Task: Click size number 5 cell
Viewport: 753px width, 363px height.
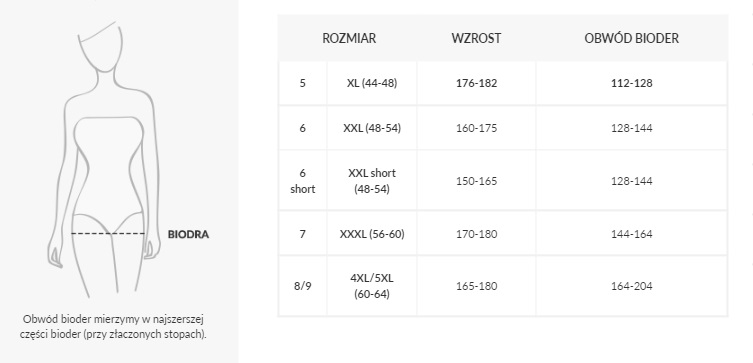Action: click(x=303, y=83)
